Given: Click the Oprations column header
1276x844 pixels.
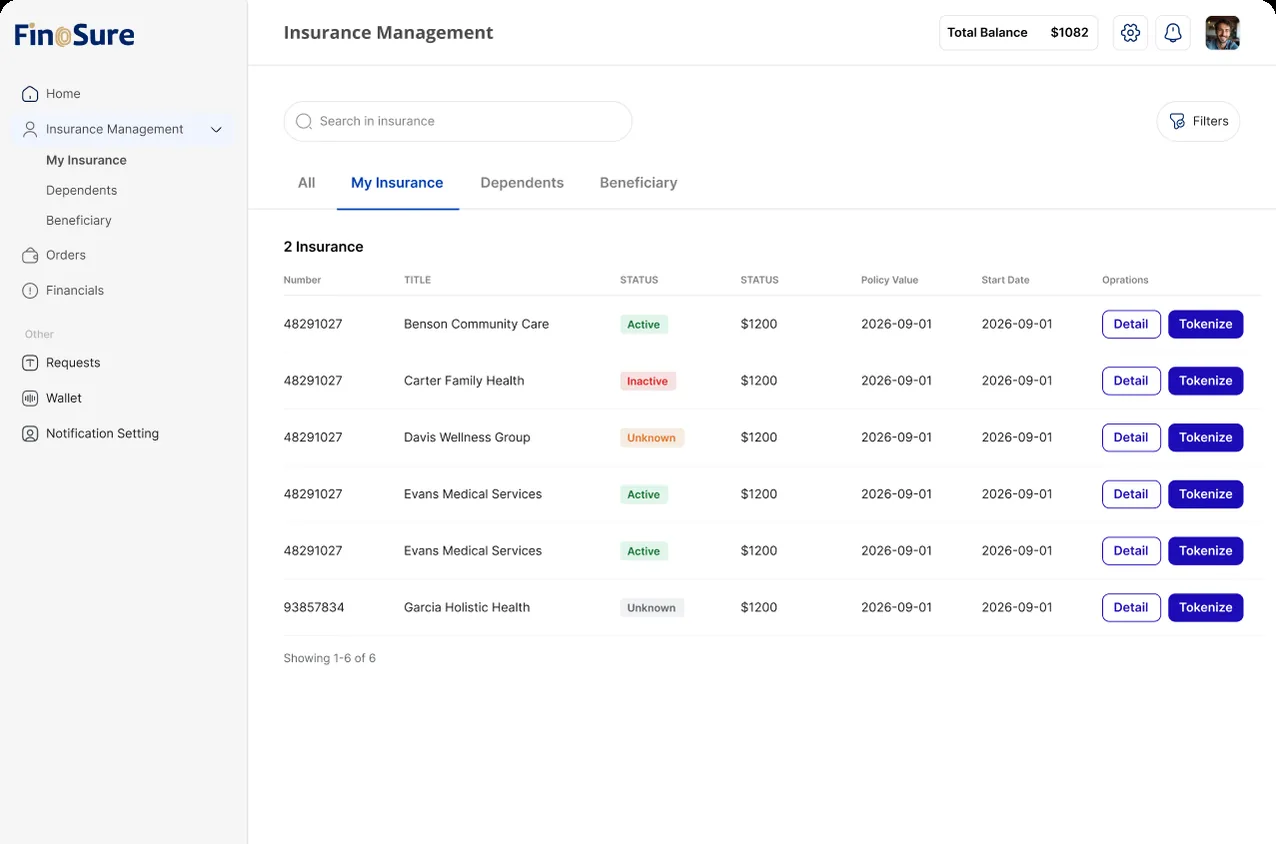Looking at the screenshot, I should click(x=1125, y=280).
